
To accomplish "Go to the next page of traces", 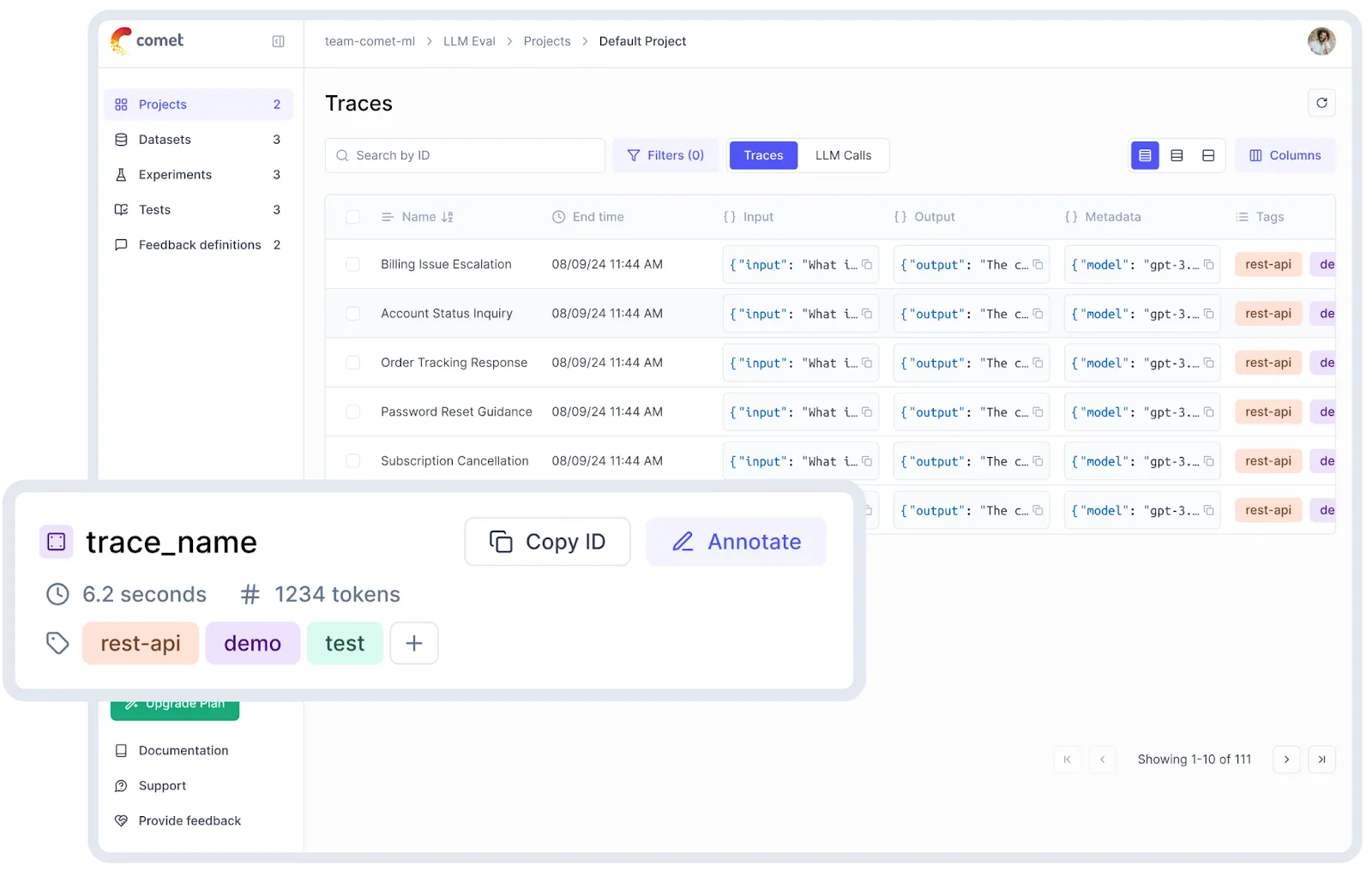I will (1286, 759).
